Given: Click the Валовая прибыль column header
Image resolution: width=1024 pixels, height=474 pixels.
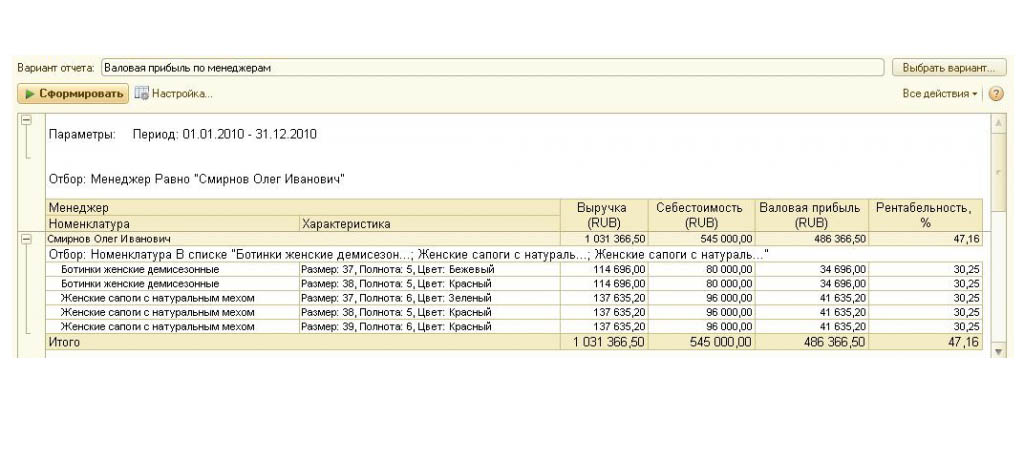Looking at the screenshot, I should 809,215.
